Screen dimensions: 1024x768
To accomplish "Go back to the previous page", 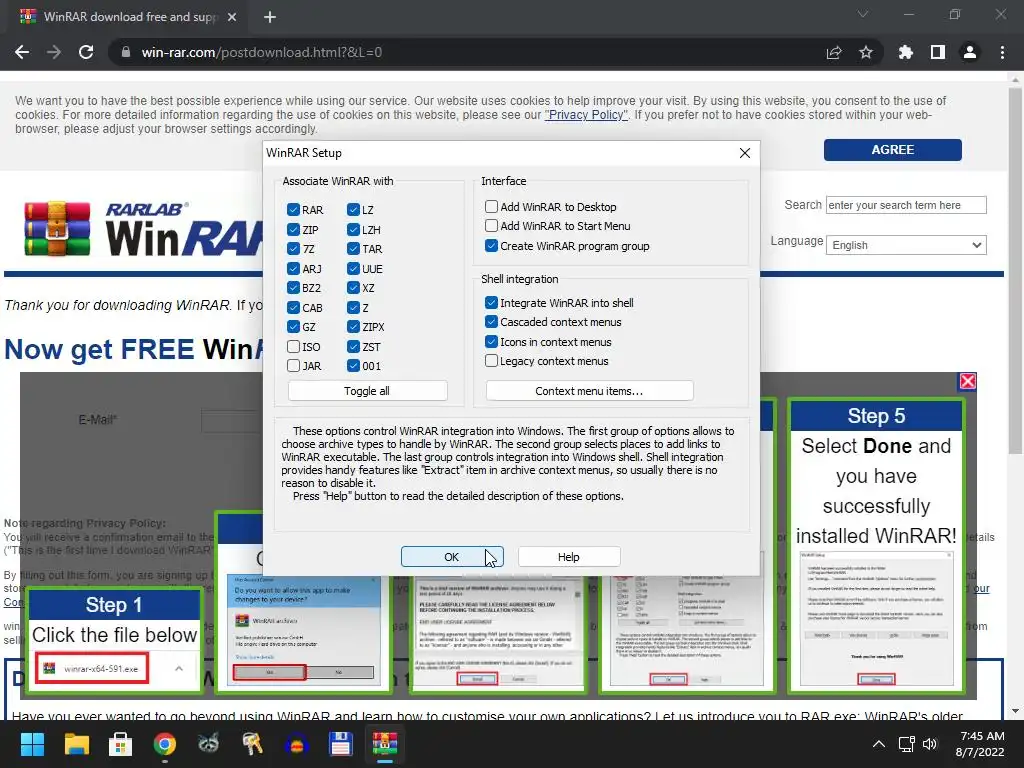I will (x=22, y=52).
